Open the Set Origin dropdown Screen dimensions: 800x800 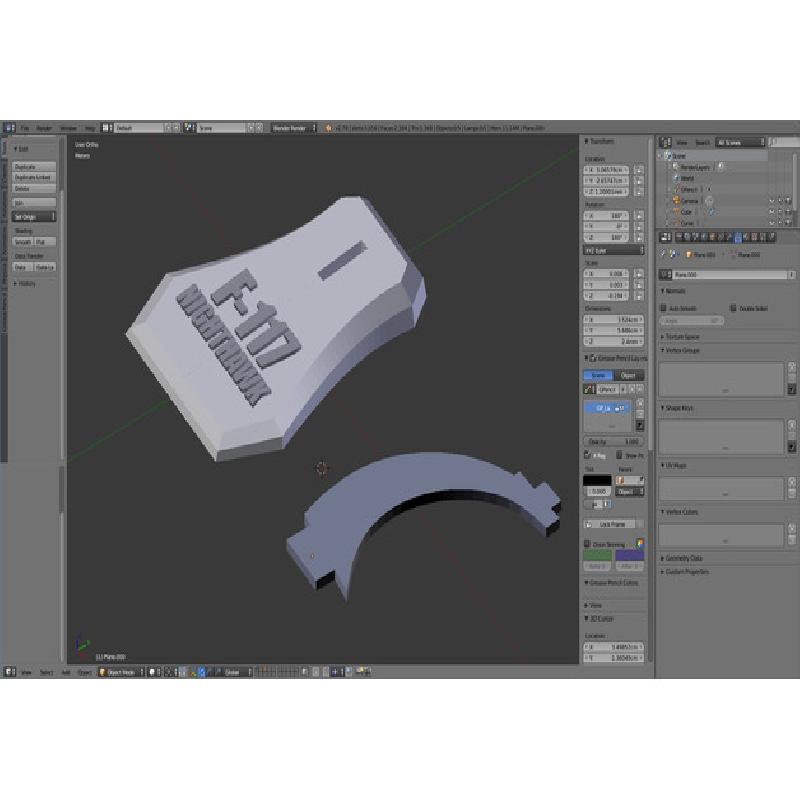coord(34,217)
